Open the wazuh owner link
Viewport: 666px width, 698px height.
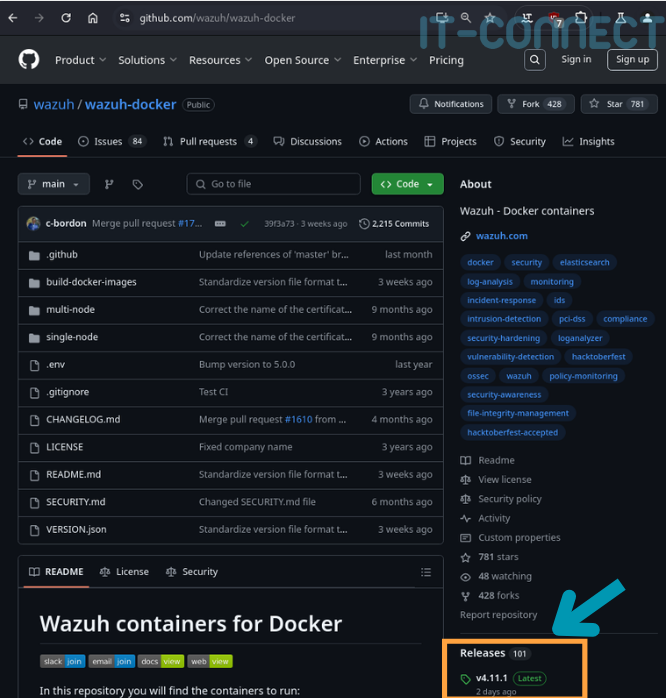point(54,105)
